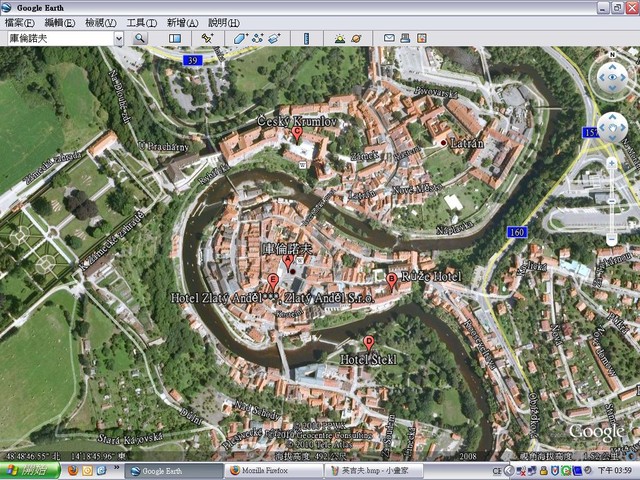Open the 檢視(V) menu

(x=101, y=23)
